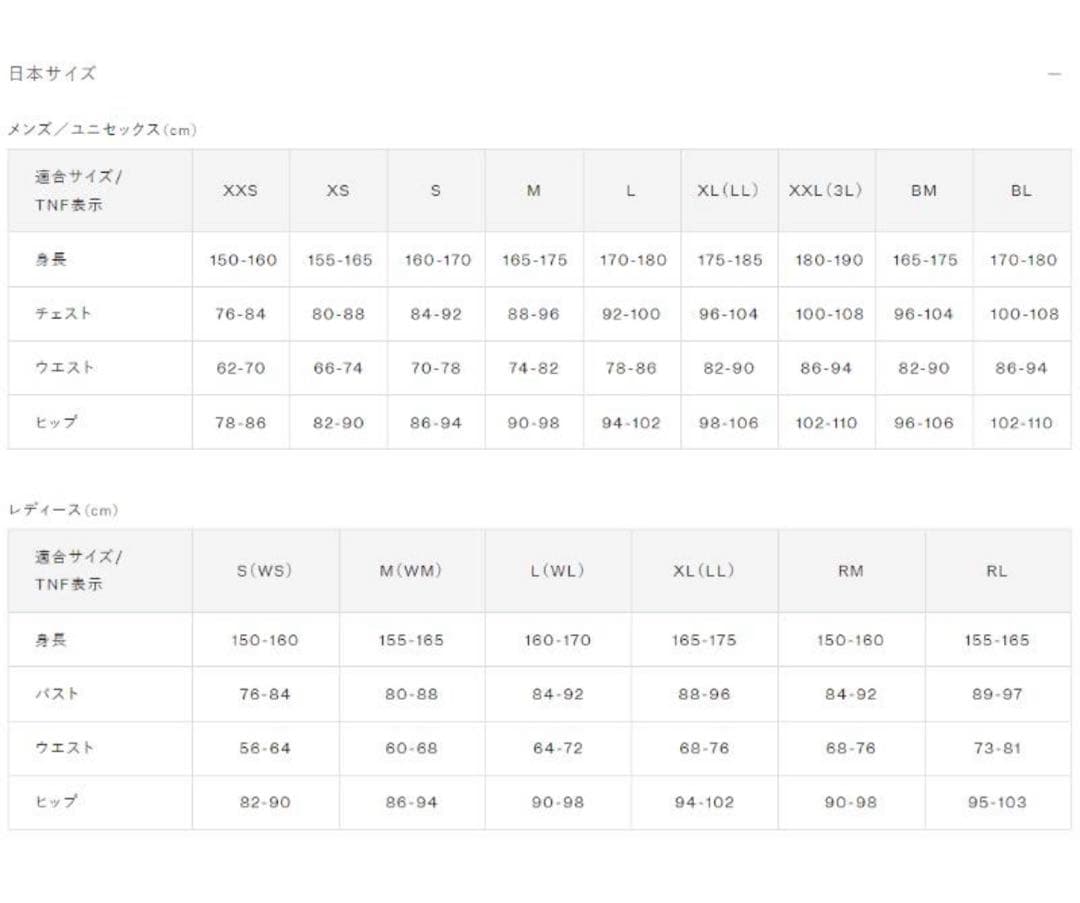Select the チェスト row label
The height and width of the screenshot is (903, 1080).
point(63,313)
